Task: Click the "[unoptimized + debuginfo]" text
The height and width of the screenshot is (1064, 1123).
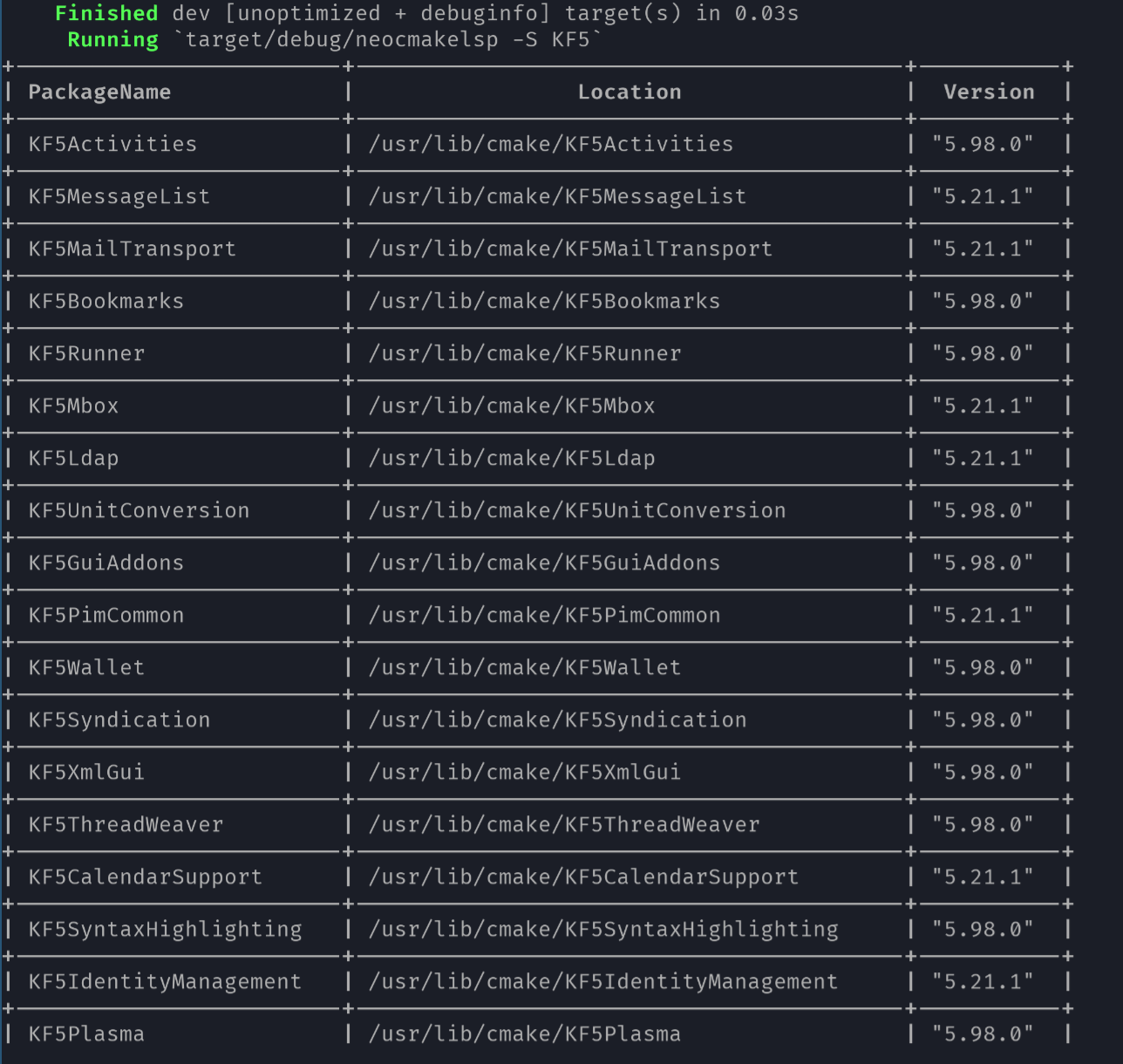Action: (387, 14)
